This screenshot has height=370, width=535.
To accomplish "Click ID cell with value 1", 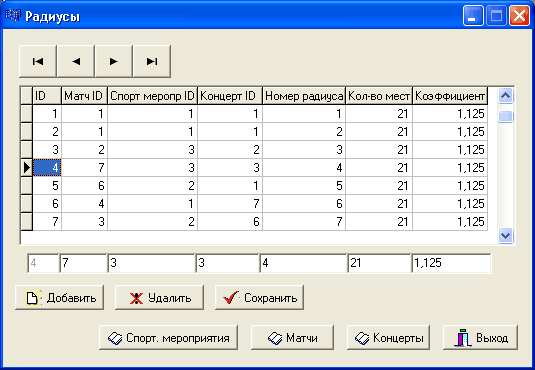I will (x=47, y=114).
